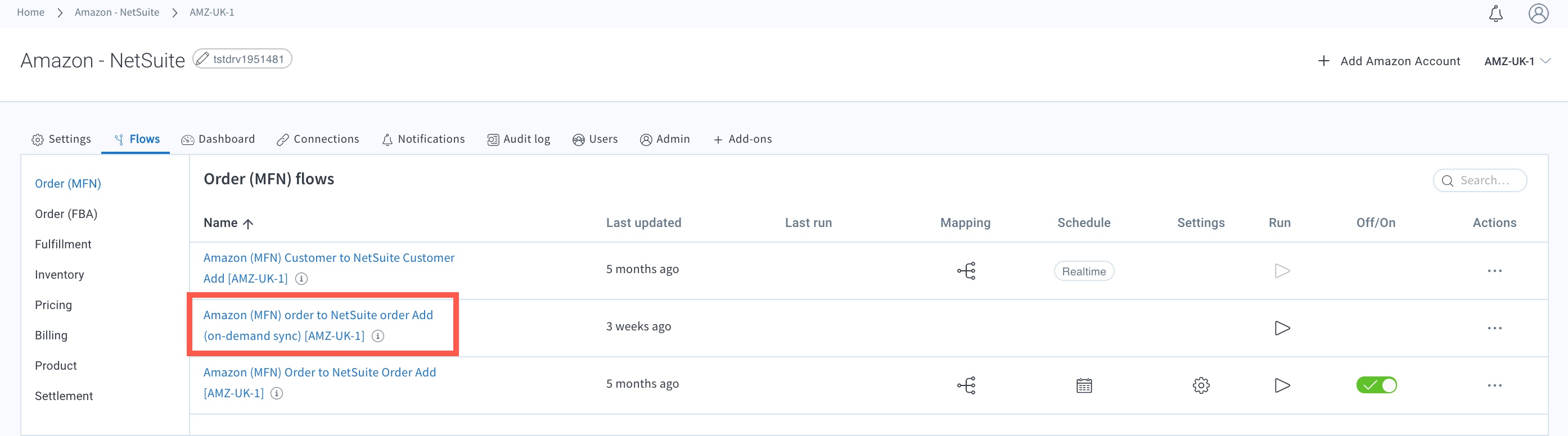The width and height of the screenshot is (1568, 436).
Task: Click the Off/On column header
Action: click(x=1376, y=223)
